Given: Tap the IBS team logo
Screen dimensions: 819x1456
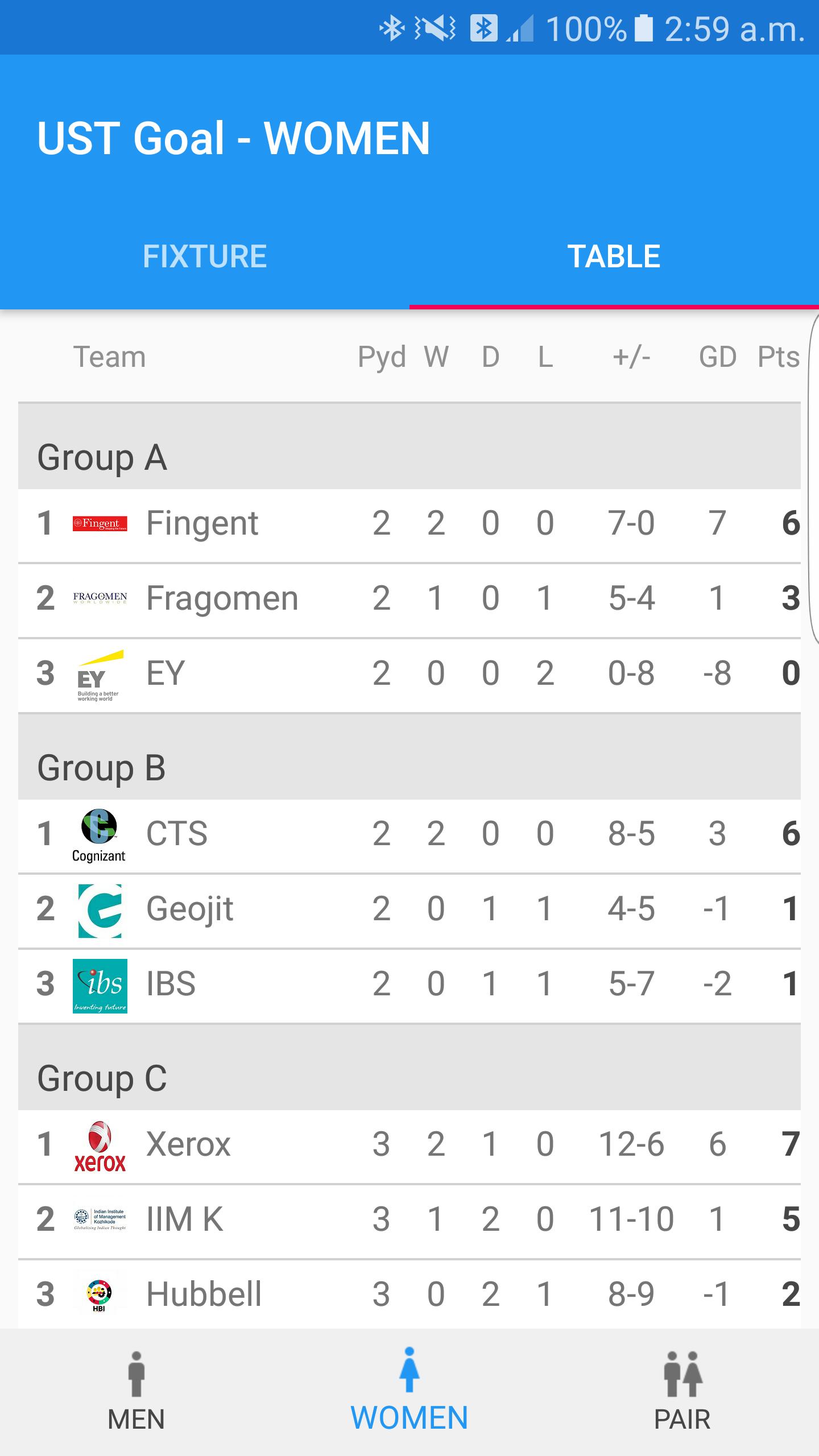Looking at the screenshot, I should point(100,986).
